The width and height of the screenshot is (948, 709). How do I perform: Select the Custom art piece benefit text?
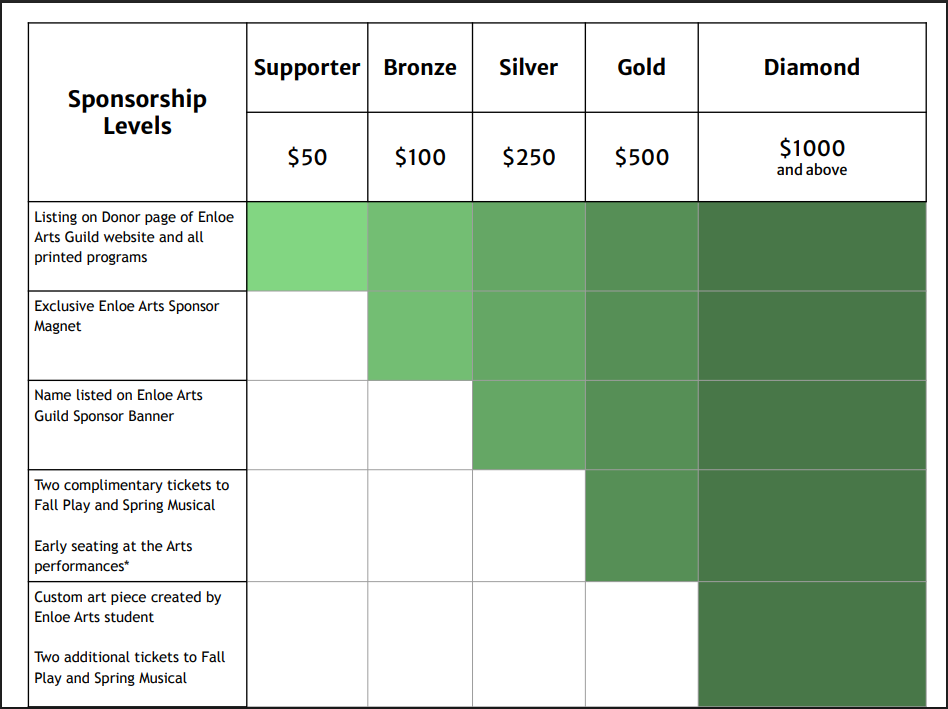(x=127, y=607)
